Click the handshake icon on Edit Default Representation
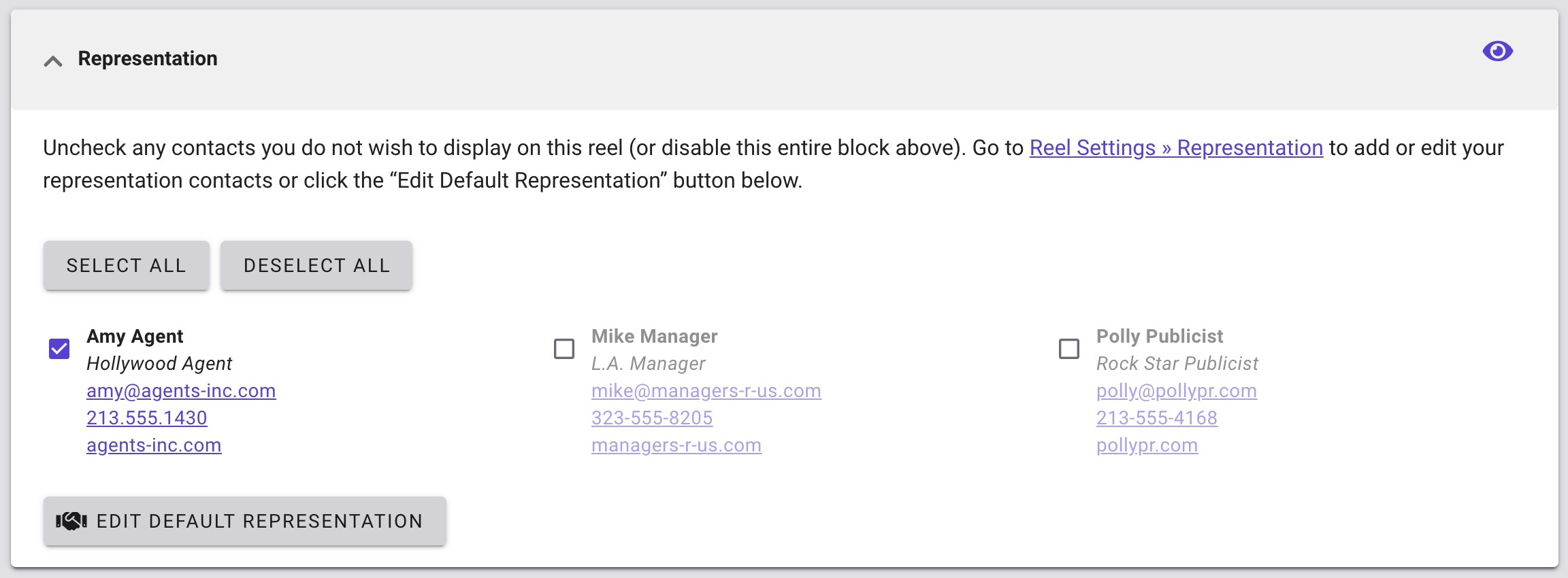The image size is (1568, 578). [71, 521]
